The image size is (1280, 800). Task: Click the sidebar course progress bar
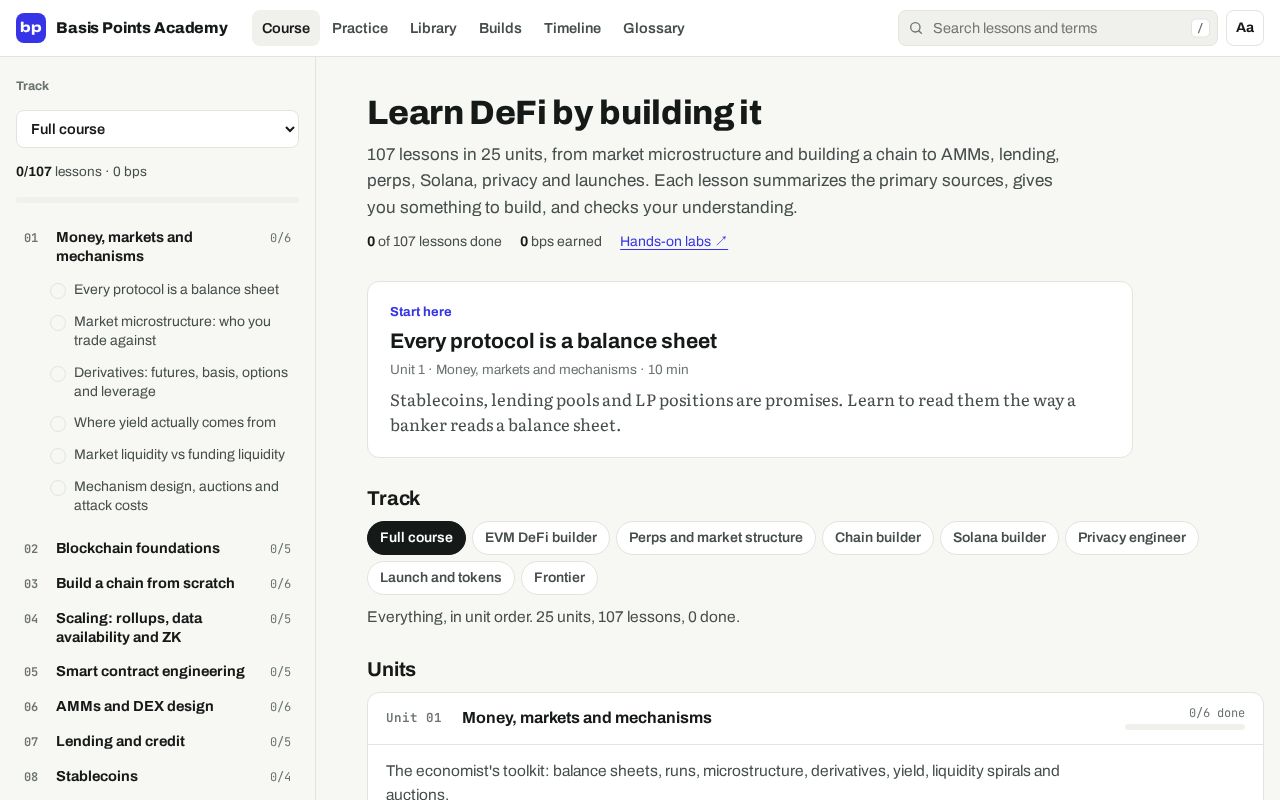click(157, 200)
